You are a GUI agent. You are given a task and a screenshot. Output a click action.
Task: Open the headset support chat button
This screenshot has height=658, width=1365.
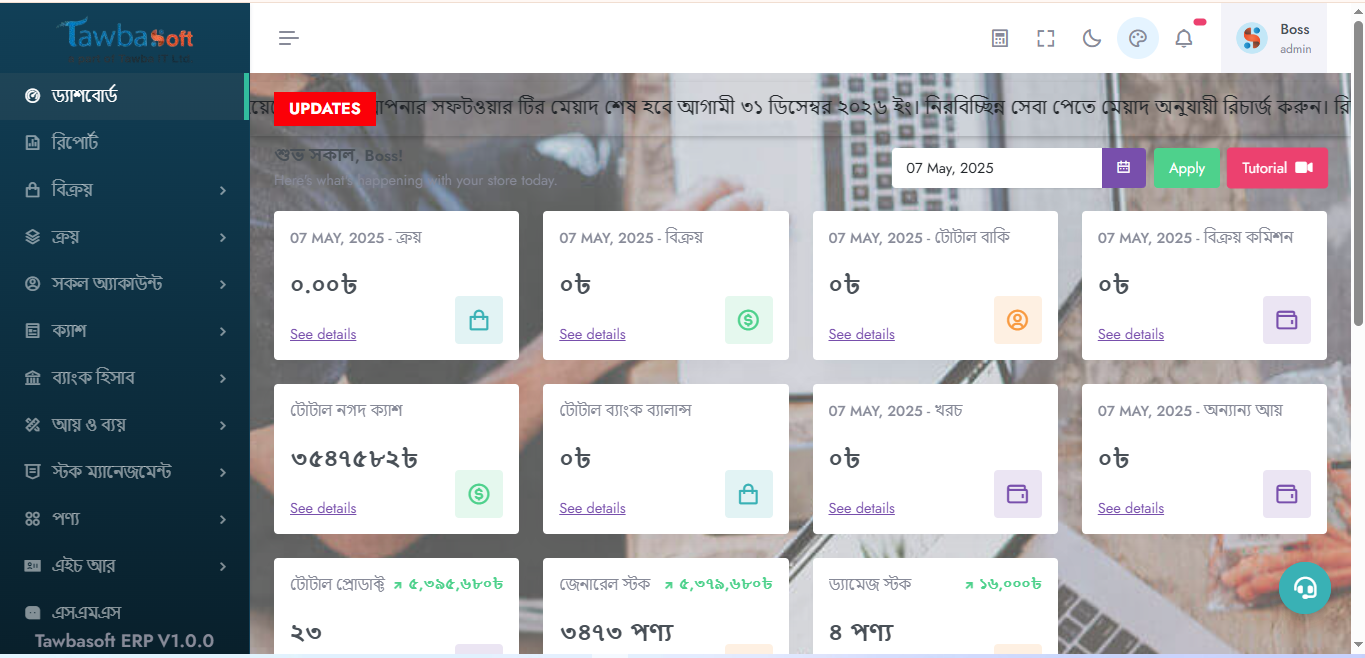coord(1304,588)
